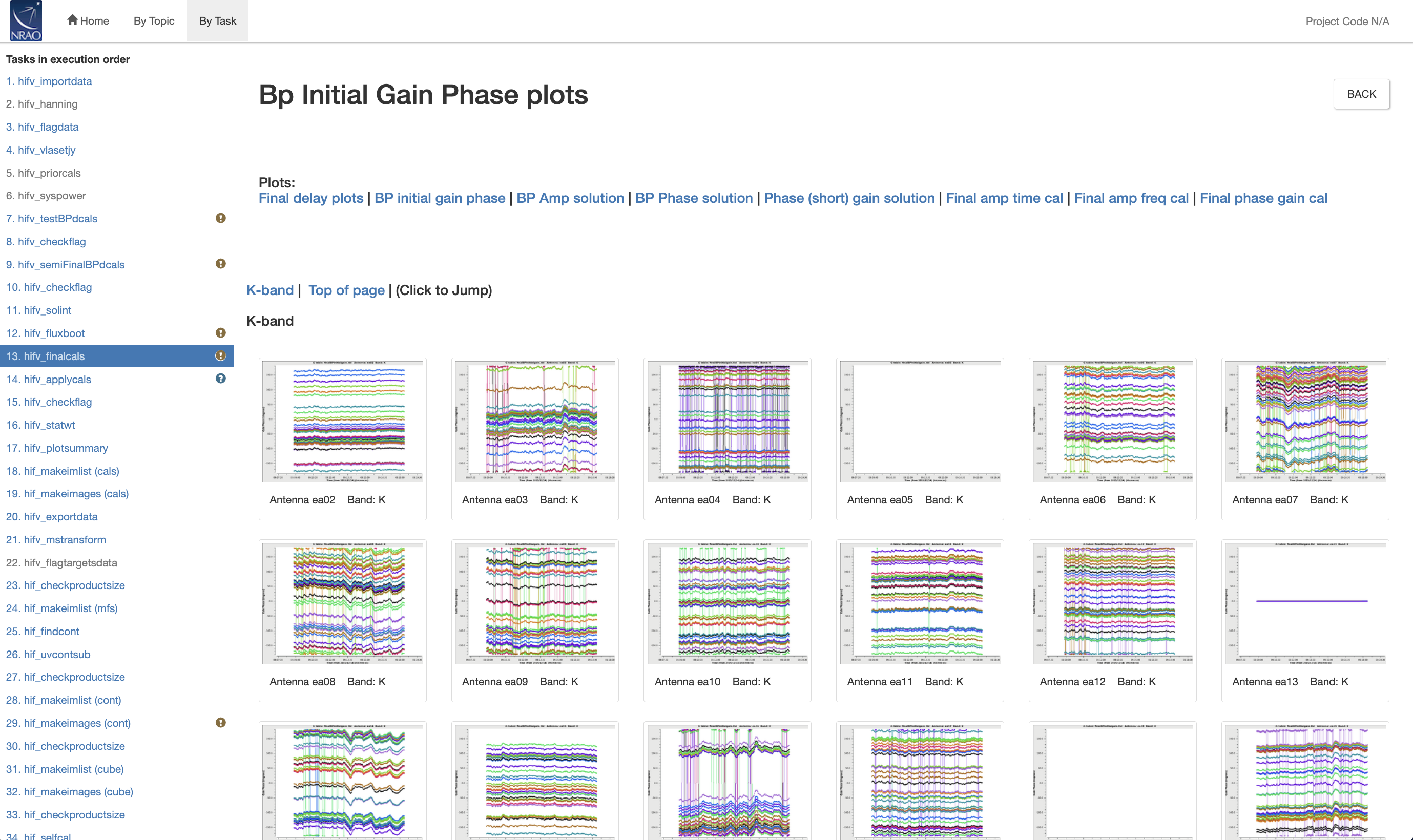This screenshot has height=840, width=1413.
Task: Open BP Phase solution link
Action: coord(694,198)
